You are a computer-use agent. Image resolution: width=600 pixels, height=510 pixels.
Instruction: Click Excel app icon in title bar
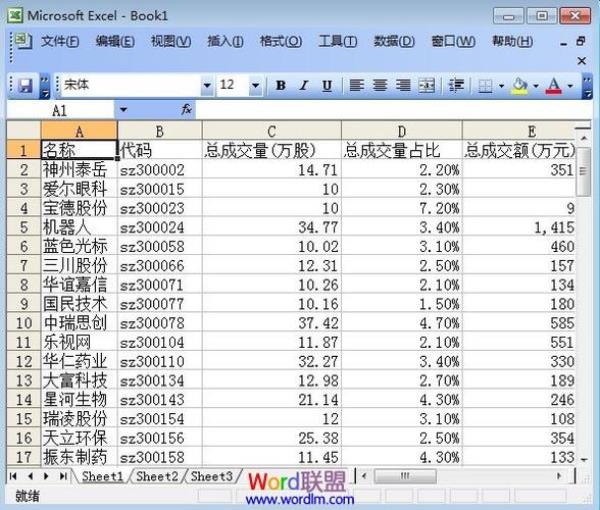[15, 15]
